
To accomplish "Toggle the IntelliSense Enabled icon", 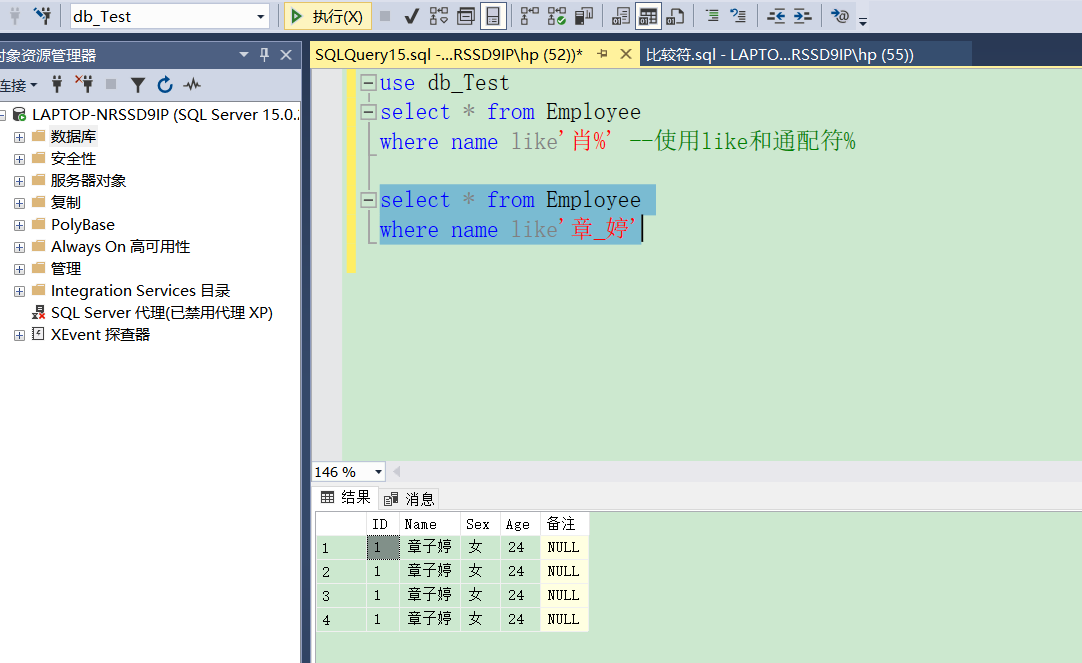I will tap(493, 17).
